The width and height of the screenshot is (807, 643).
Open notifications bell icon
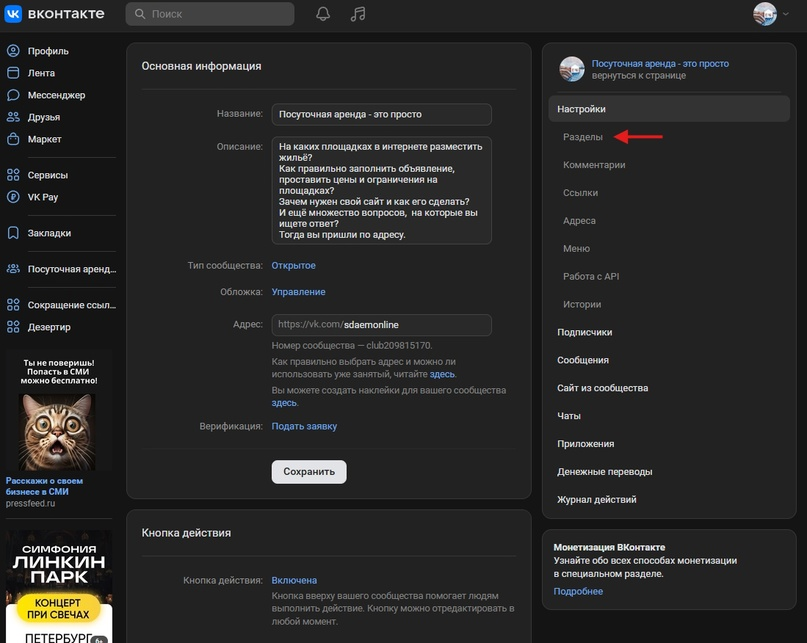pos(323,14)
